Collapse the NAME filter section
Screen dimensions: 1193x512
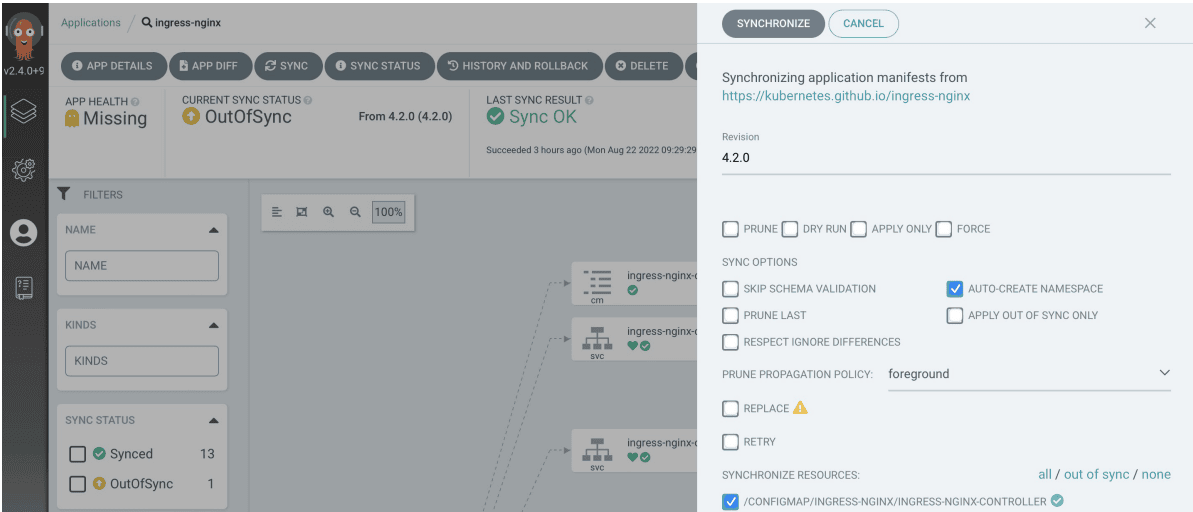[x=214, y=230]
